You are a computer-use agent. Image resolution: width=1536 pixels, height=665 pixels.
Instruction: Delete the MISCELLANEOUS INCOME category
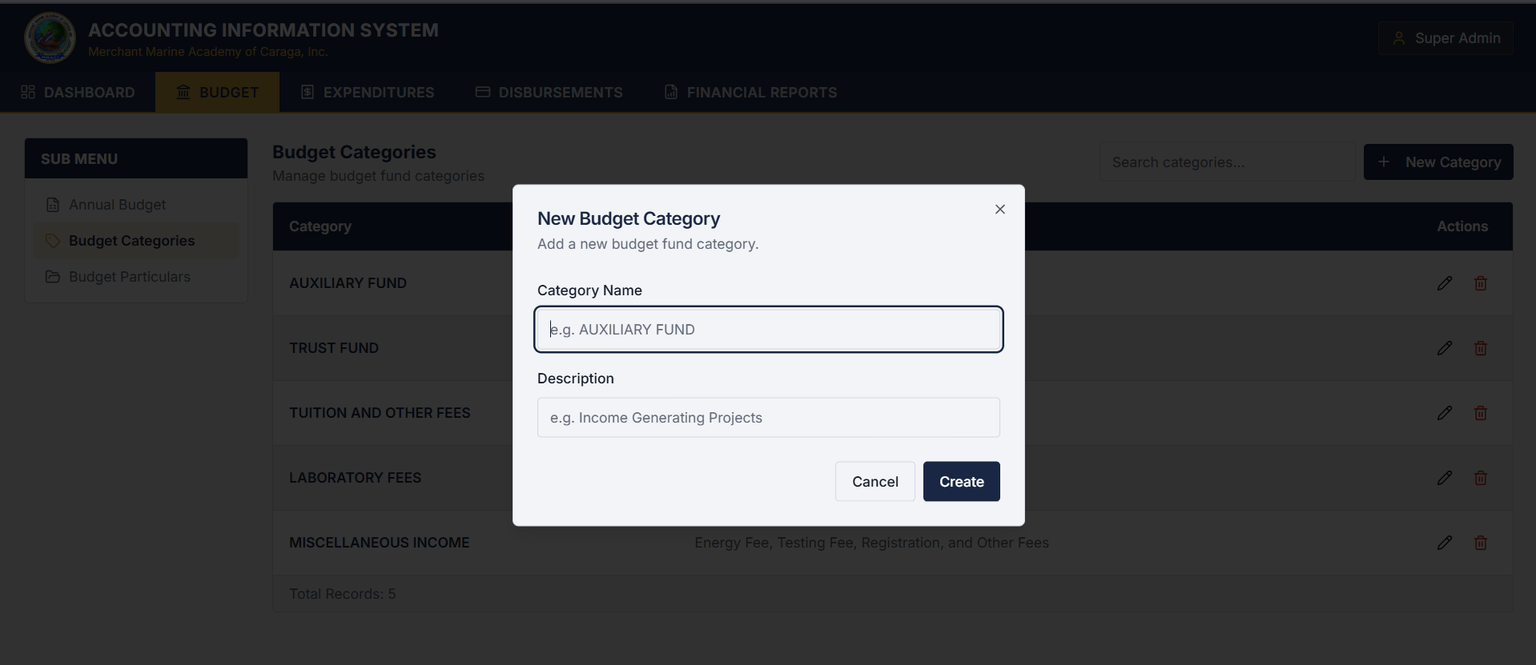point(1480,543)
